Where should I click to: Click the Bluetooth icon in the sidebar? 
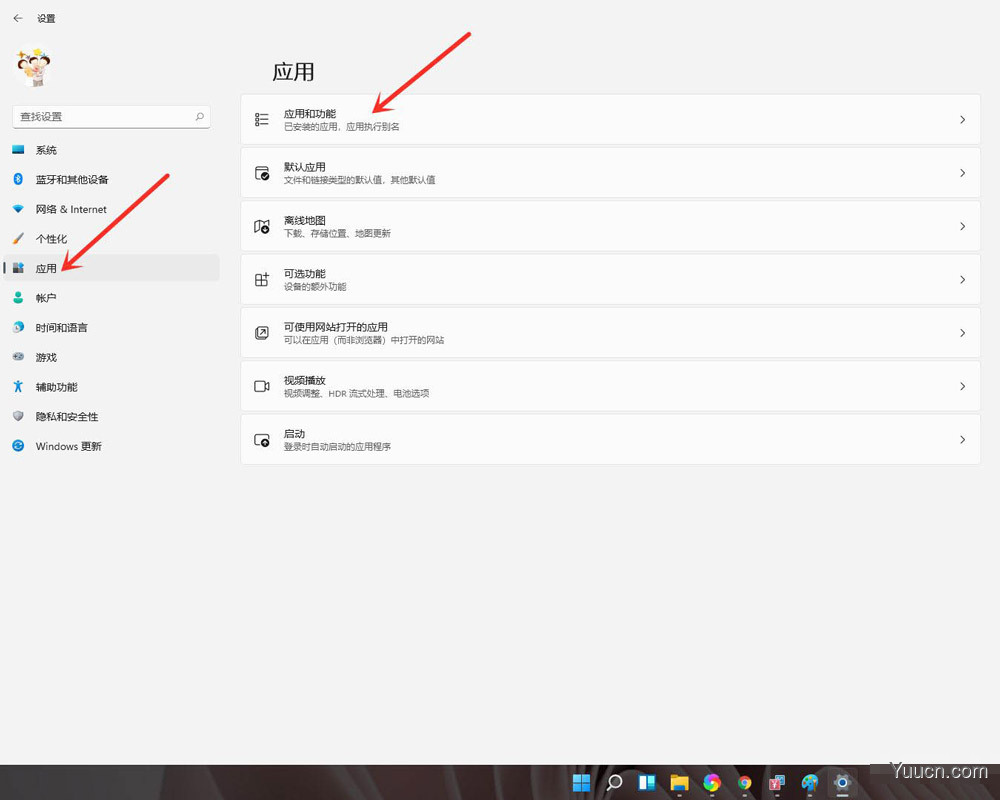[x=18, y=179]
